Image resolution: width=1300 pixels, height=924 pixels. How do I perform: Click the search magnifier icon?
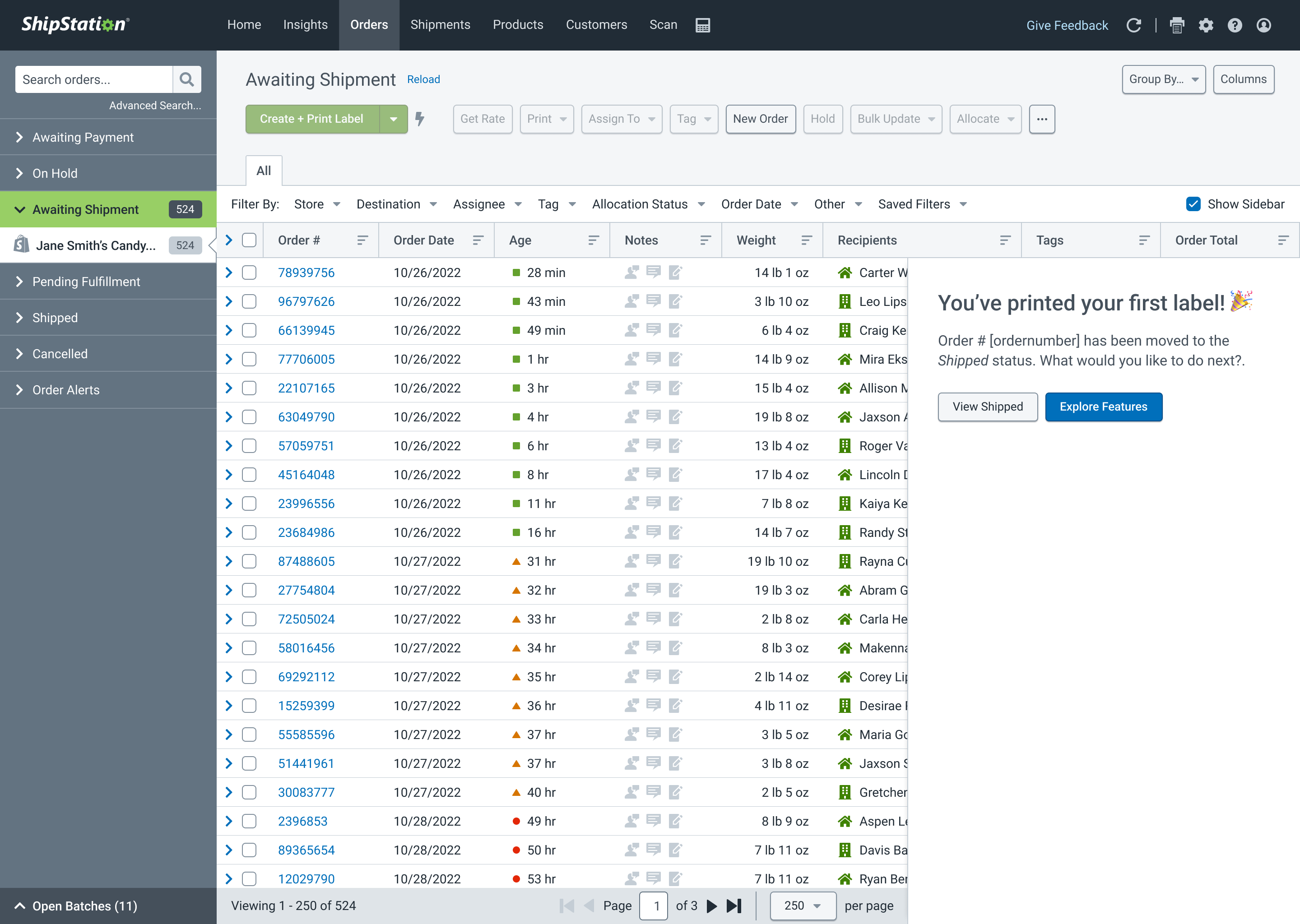[187, 79]
